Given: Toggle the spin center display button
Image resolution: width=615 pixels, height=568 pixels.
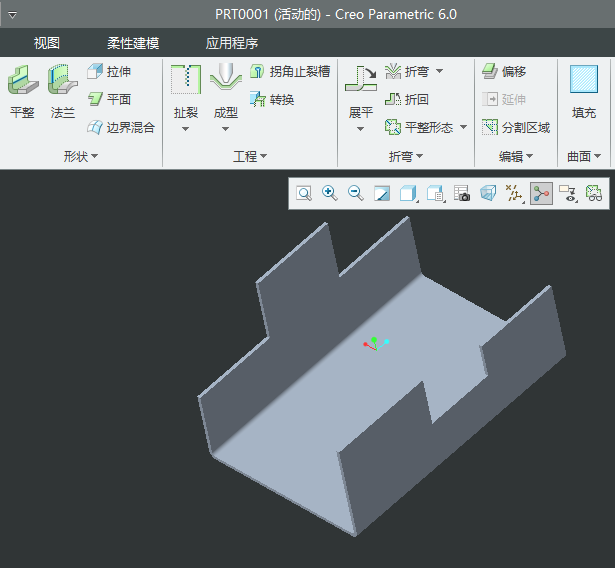Looking at the screenshot, I should (541, 193).
